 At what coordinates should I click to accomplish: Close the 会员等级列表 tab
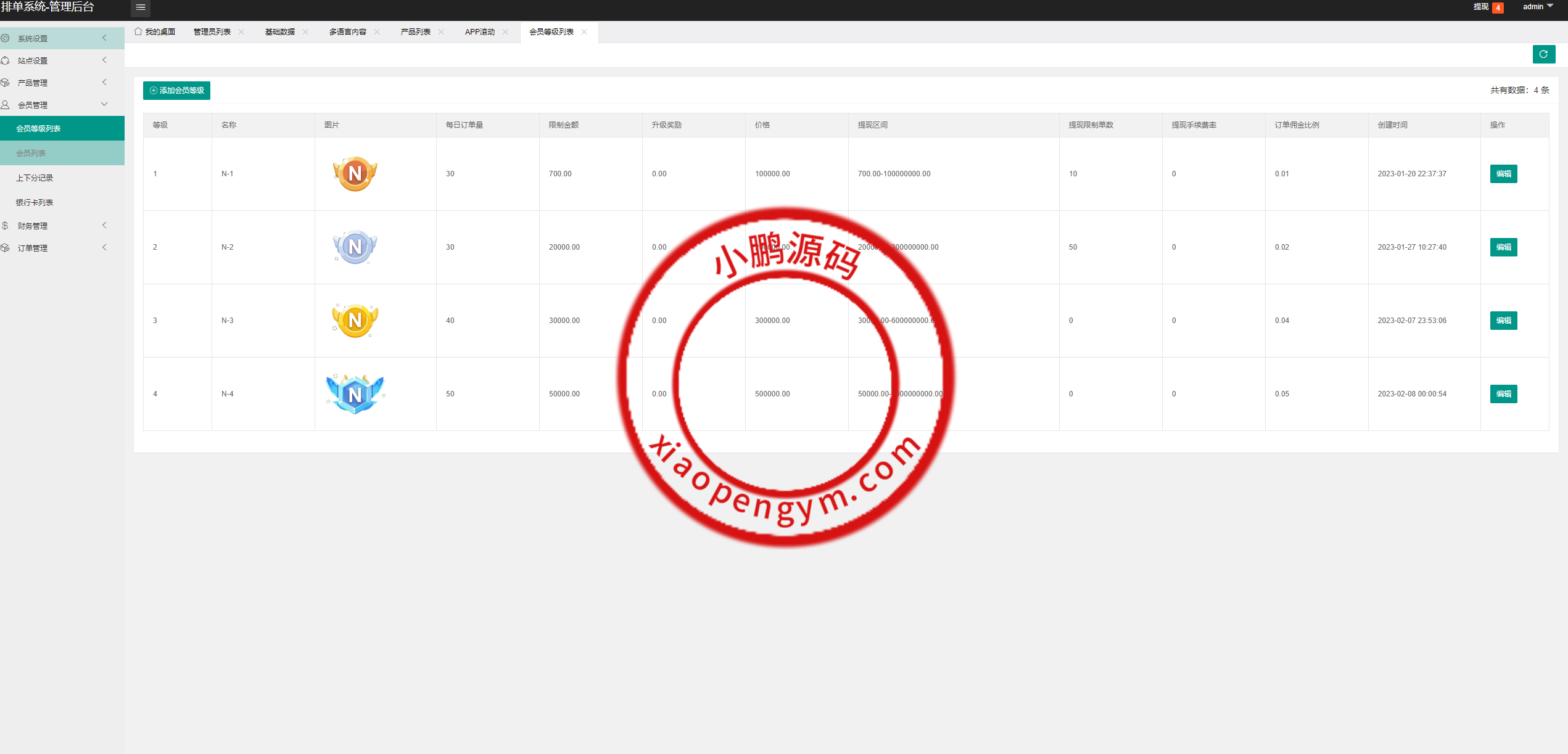pos(584,32)
